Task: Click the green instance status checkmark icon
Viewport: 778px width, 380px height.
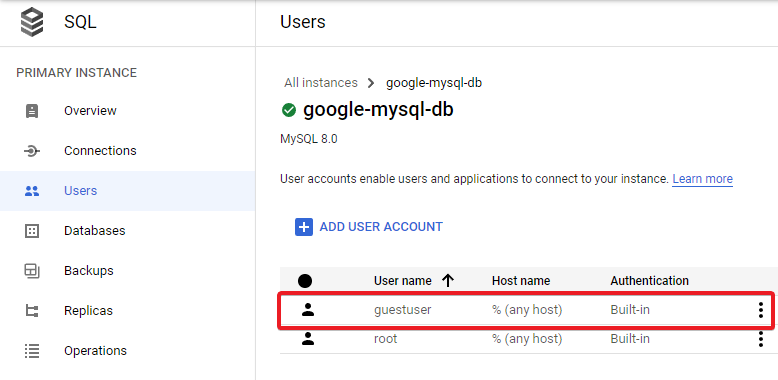Action: tap(289, 110)
